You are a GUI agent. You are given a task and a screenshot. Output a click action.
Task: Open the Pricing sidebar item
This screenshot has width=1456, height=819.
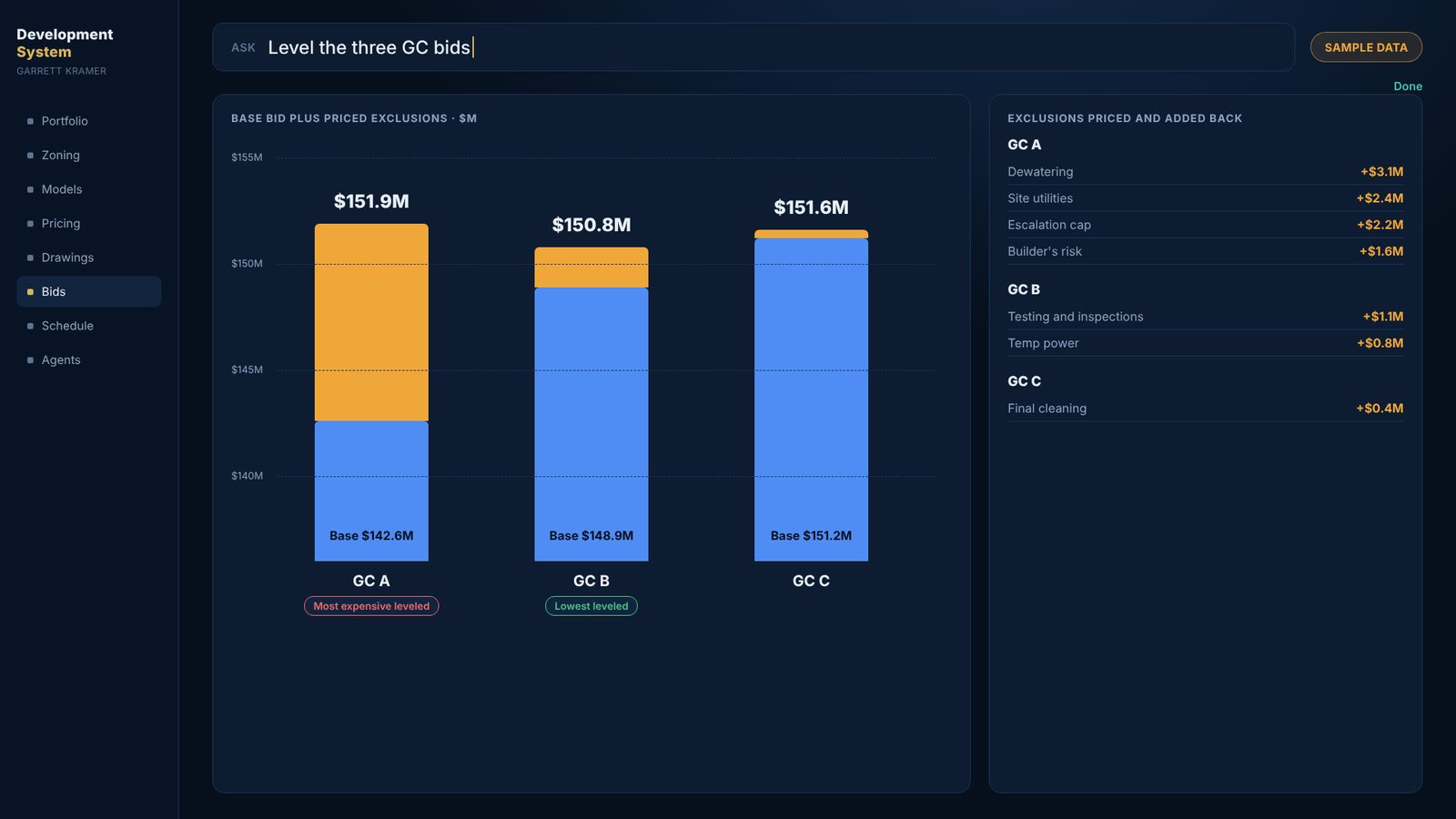point(88,224)
